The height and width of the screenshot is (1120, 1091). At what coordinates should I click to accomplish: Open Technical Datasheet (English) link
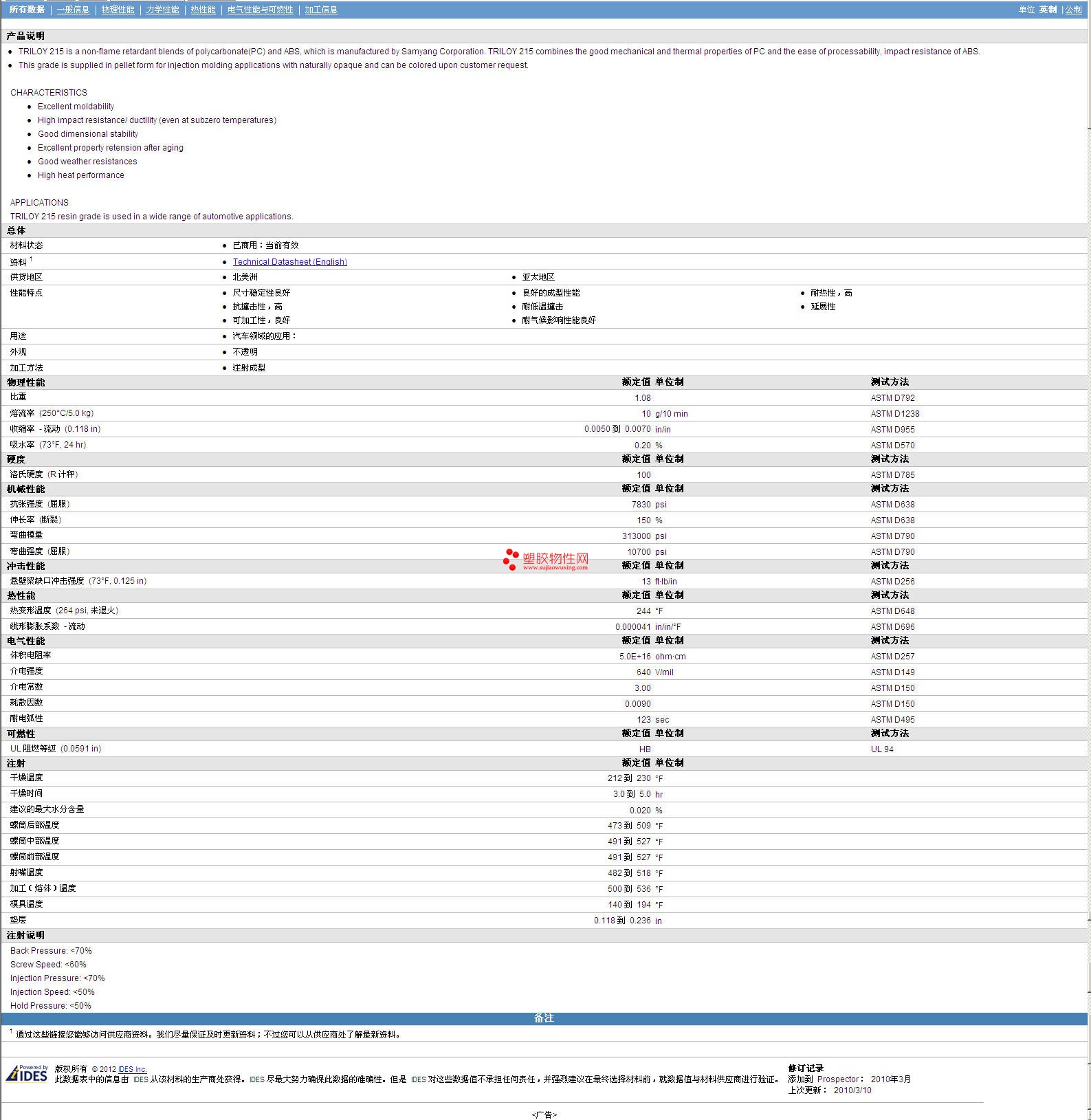pyautogui.click(x=289, y=262)
